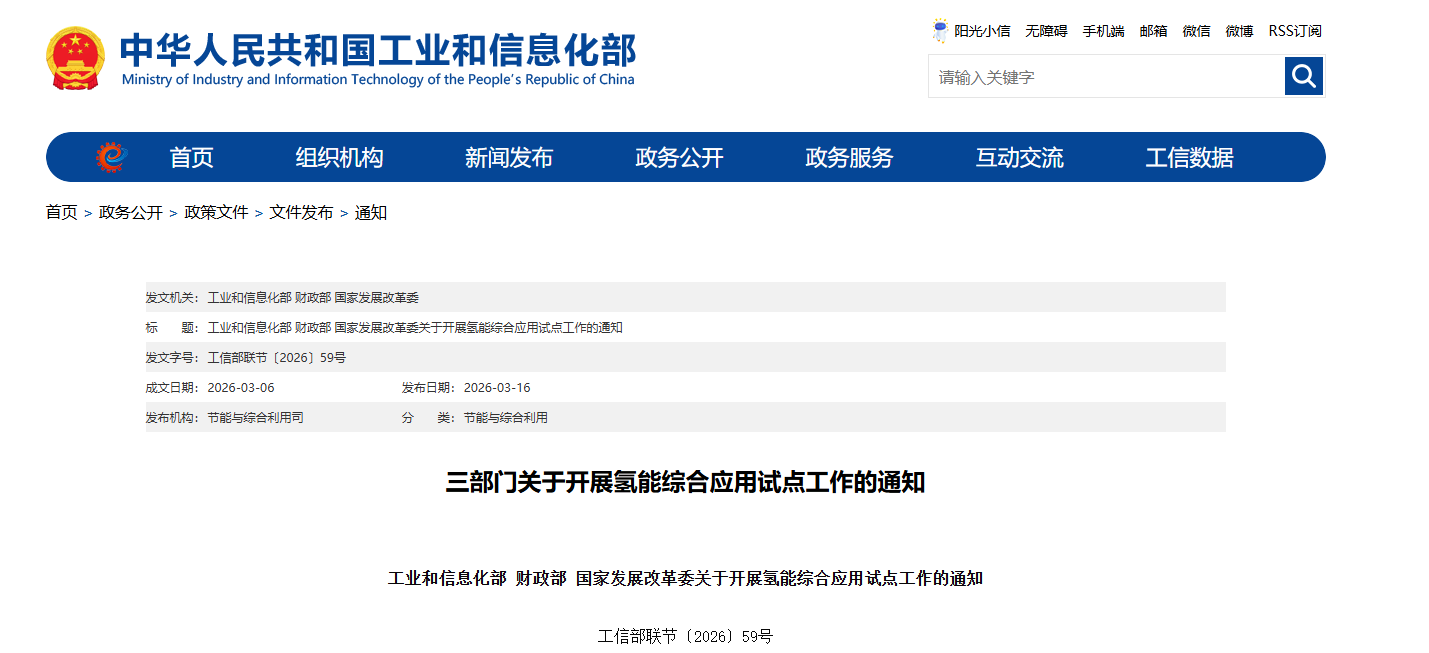Click the 发文机关 row value text
This screenshot has width=1429, height=653.
pyautogui.click(x=313, y=297)
